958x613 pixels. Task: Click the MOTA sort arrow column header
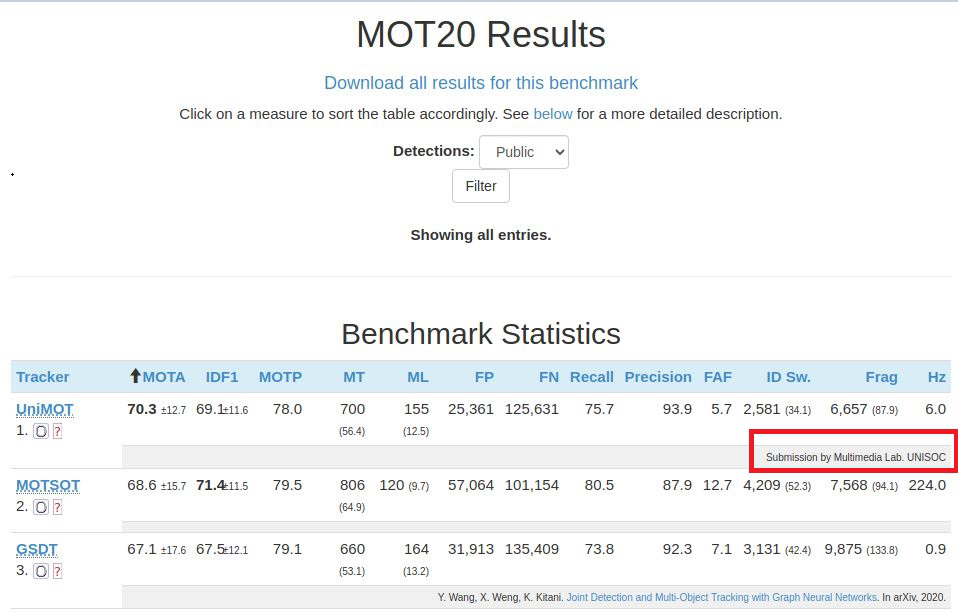tap(158, 376)
